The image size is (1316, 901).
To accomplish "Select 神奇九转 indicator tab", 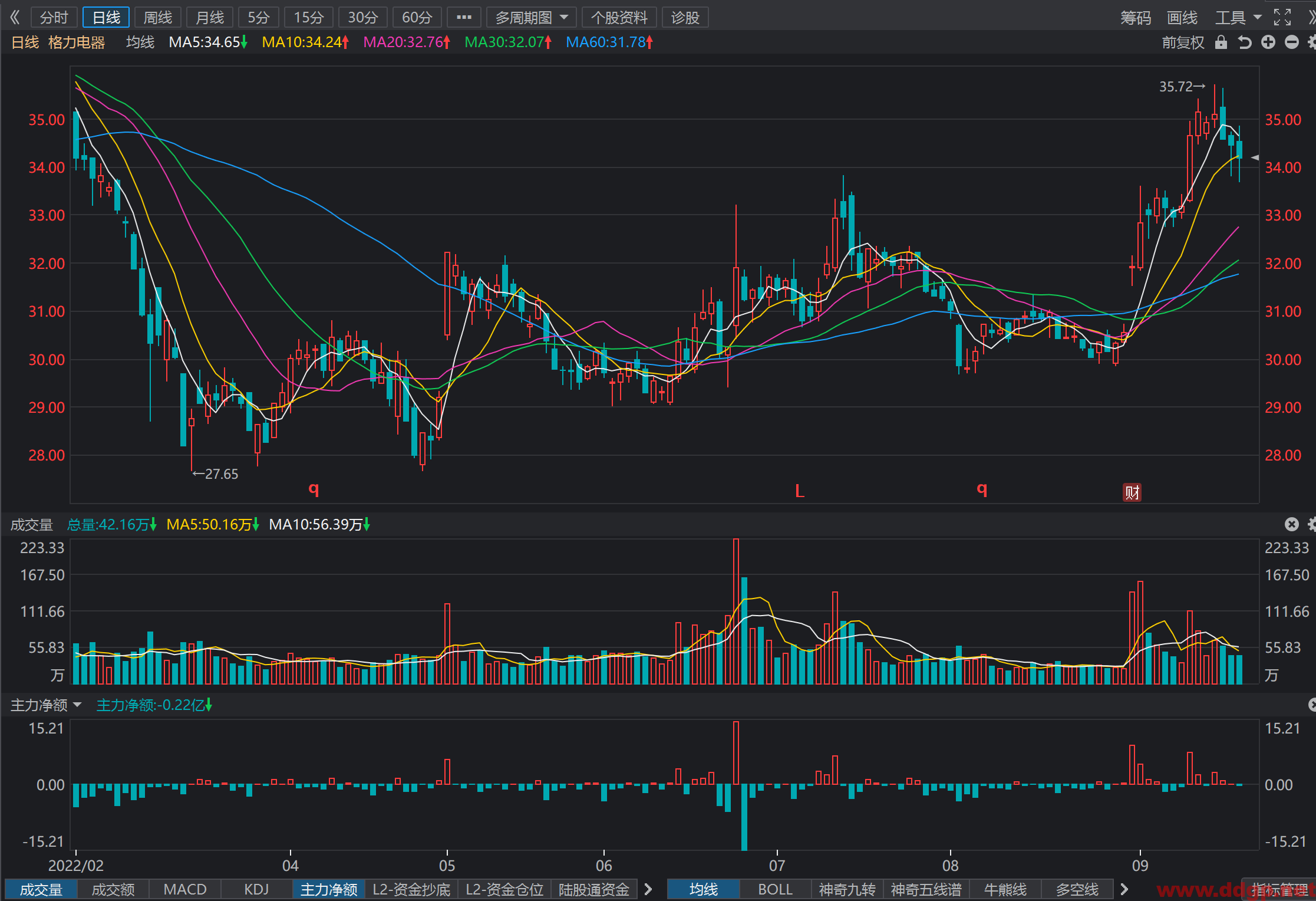I will (847, 889).
